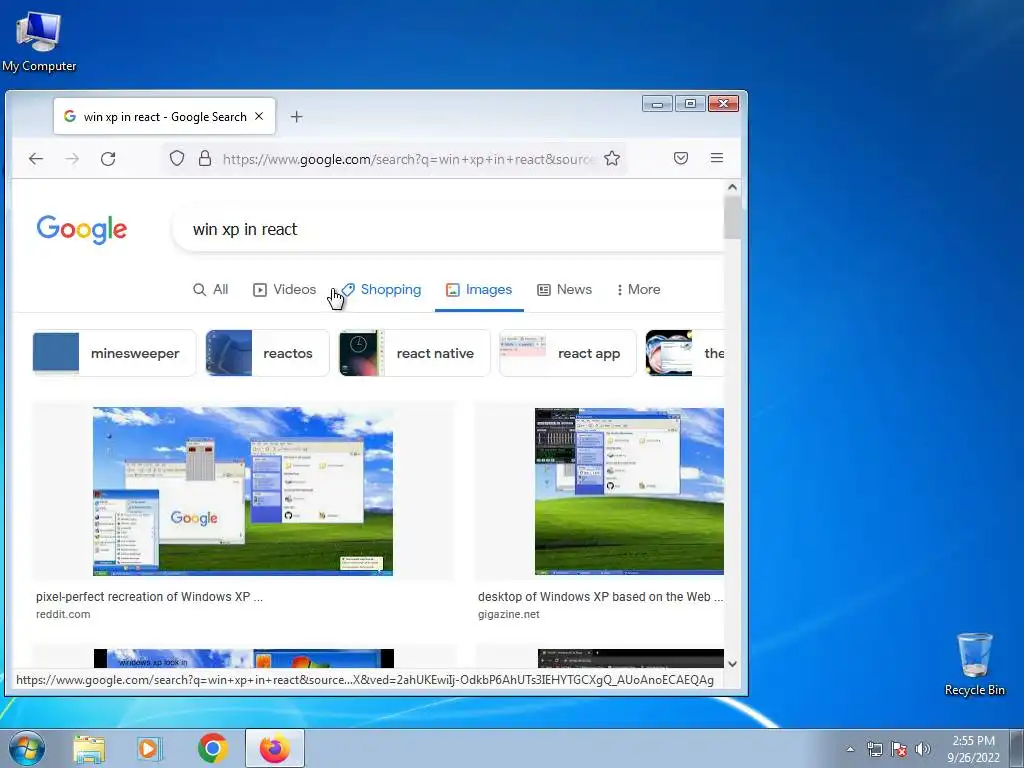
Task: Switch to the Videos results tab
Action: [284, 289]
